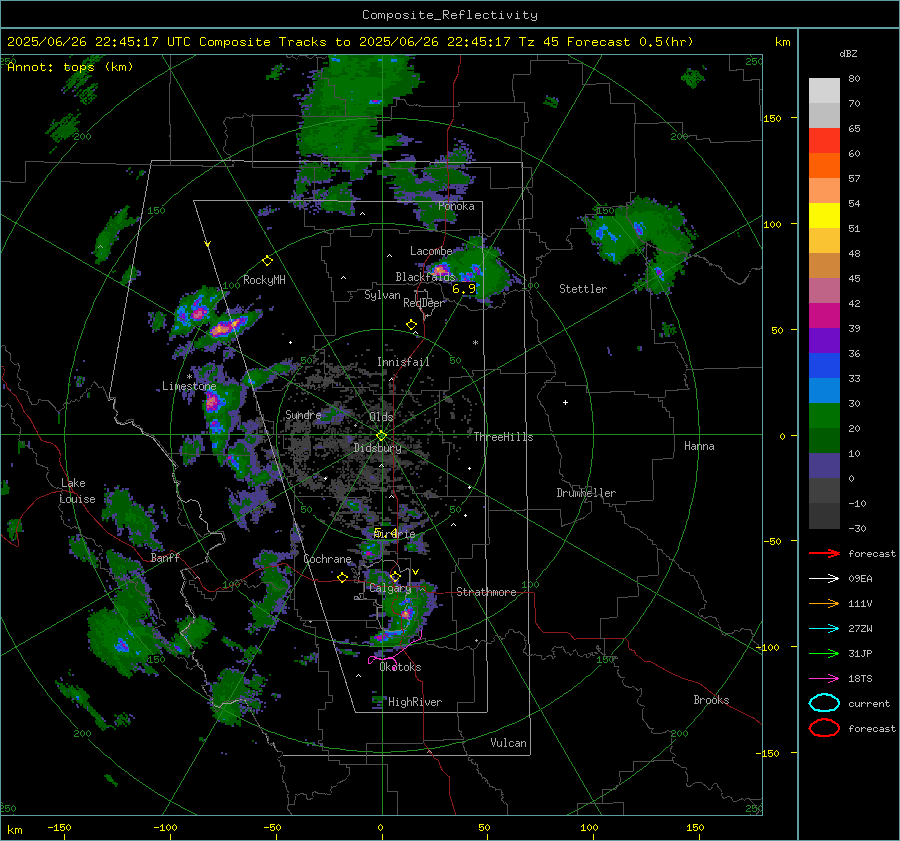Click the red forecast arrow in legend

824,553
